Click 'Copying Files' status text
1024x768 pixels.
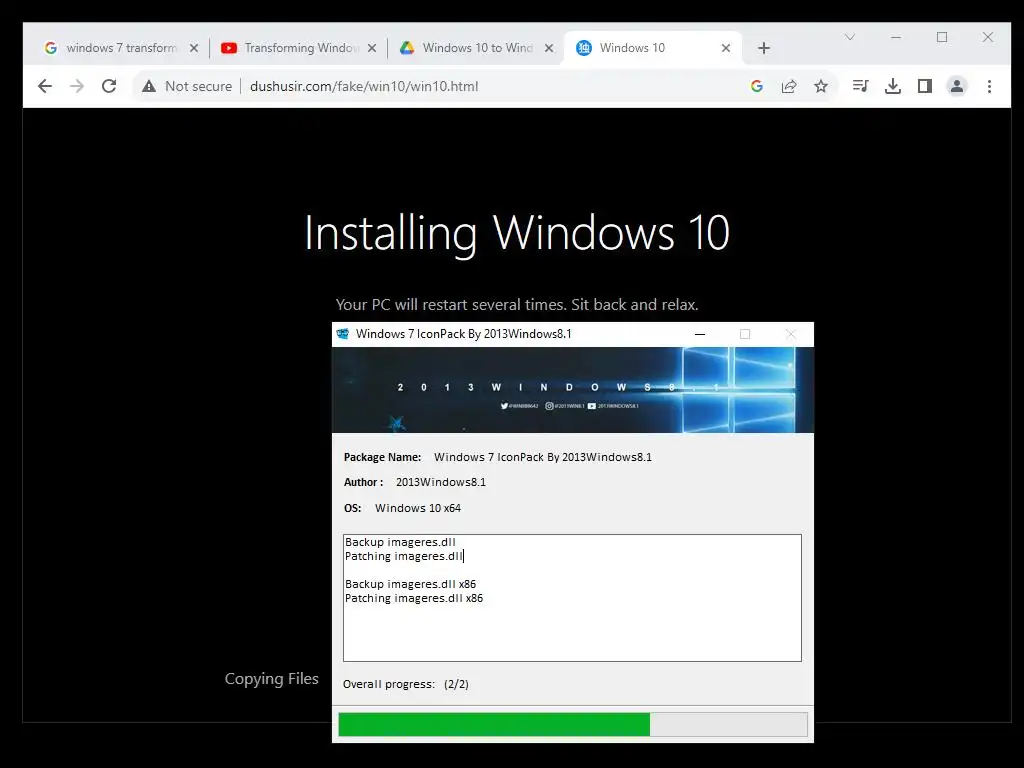pyautogui.click(x=272, y=679)
